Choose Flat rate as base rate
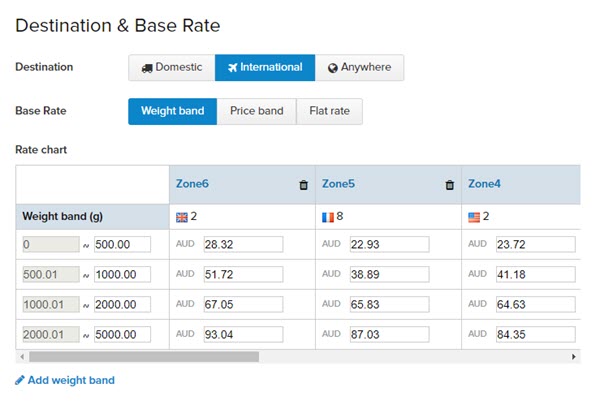 click(329, 111)
